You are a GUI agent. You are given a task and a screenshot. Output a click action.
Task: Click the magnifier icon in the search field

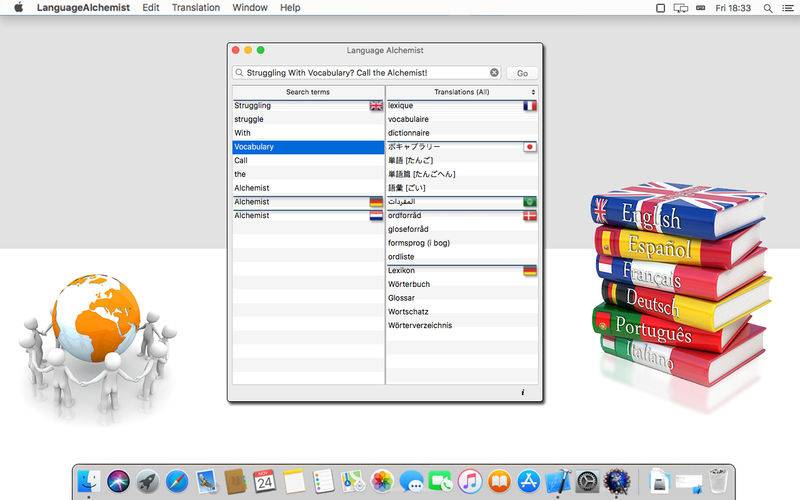click(239, 73)
